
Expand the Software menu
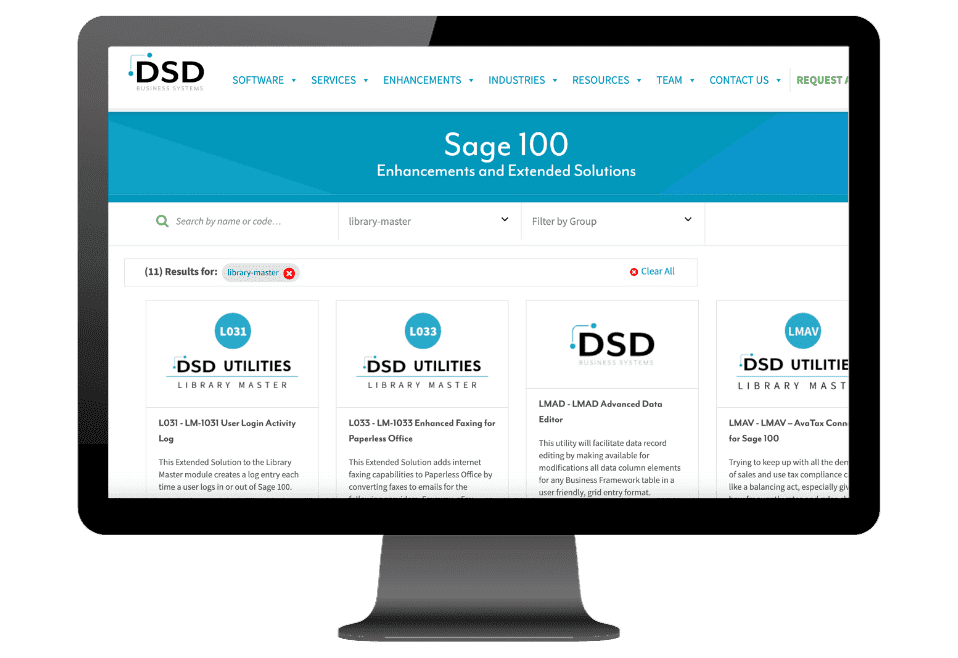[x=264, y=80]
